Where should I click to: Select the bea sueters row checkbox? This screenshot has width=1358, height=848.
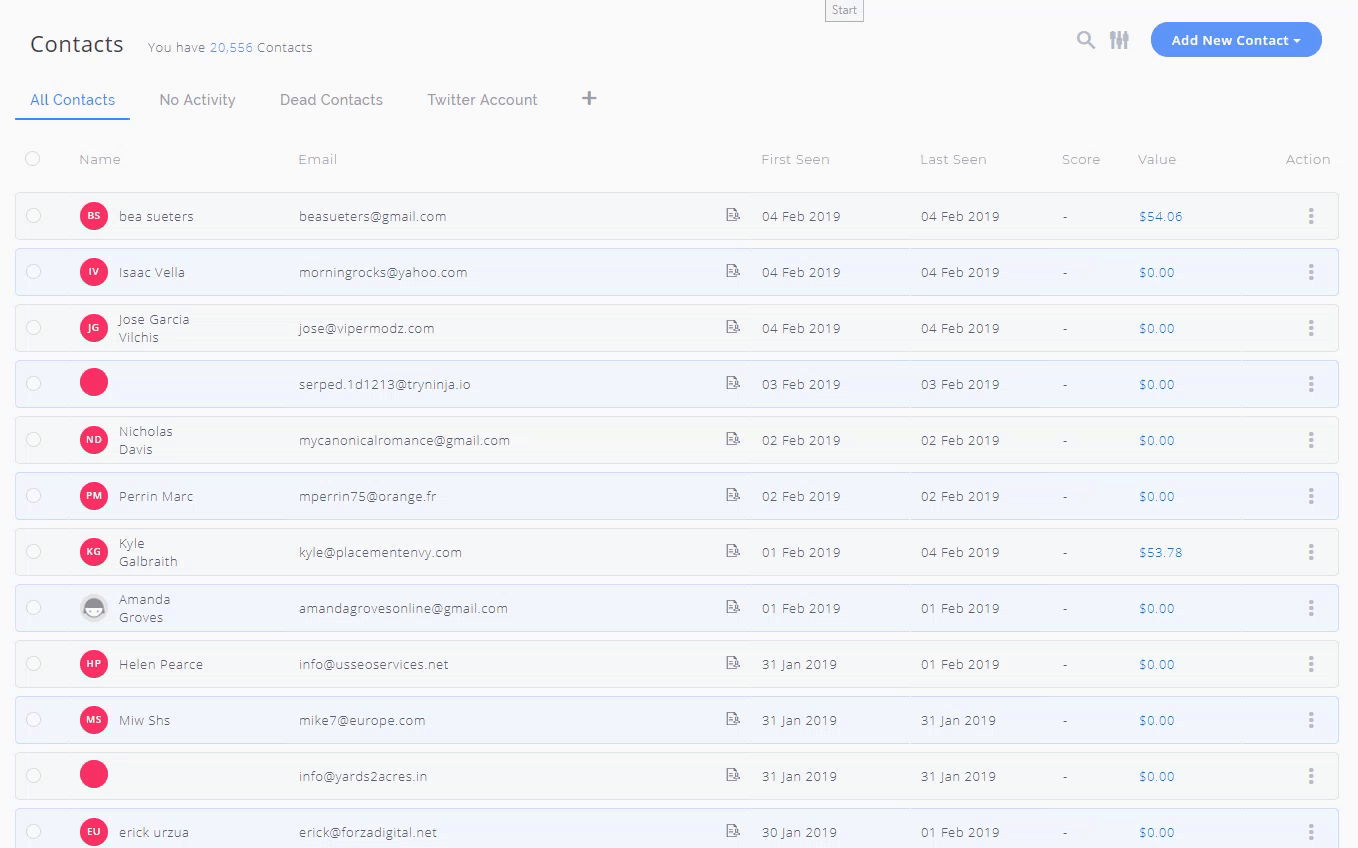tap(34, 216)
